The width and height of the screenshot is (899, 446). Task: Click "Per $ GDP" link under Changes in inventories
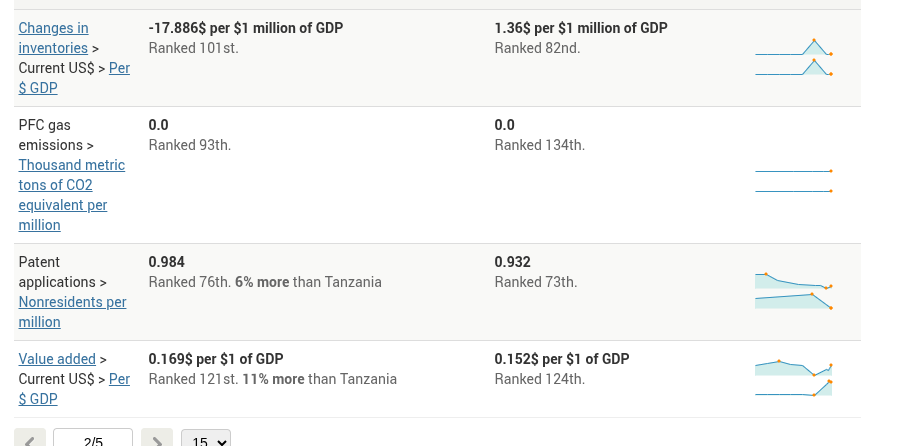[119, 68]
